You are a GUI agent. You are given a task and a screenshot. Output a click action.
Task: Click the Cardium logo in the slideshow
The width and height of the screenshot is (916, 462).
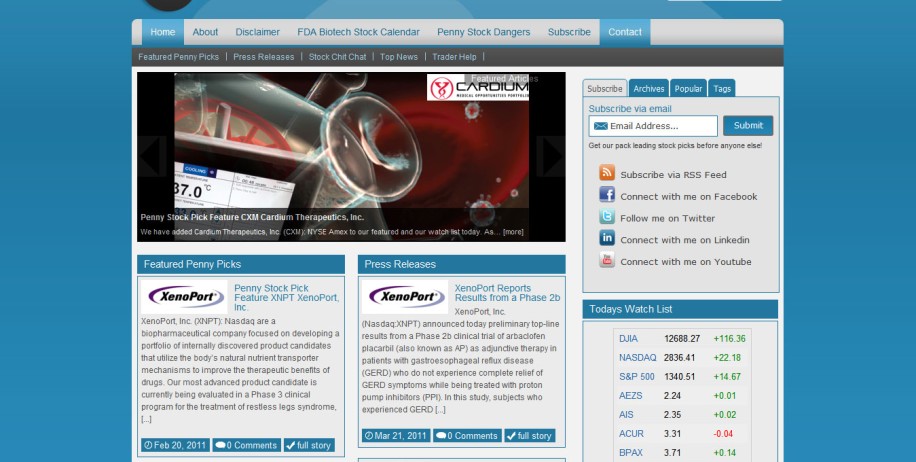click(x=478, y=88)
